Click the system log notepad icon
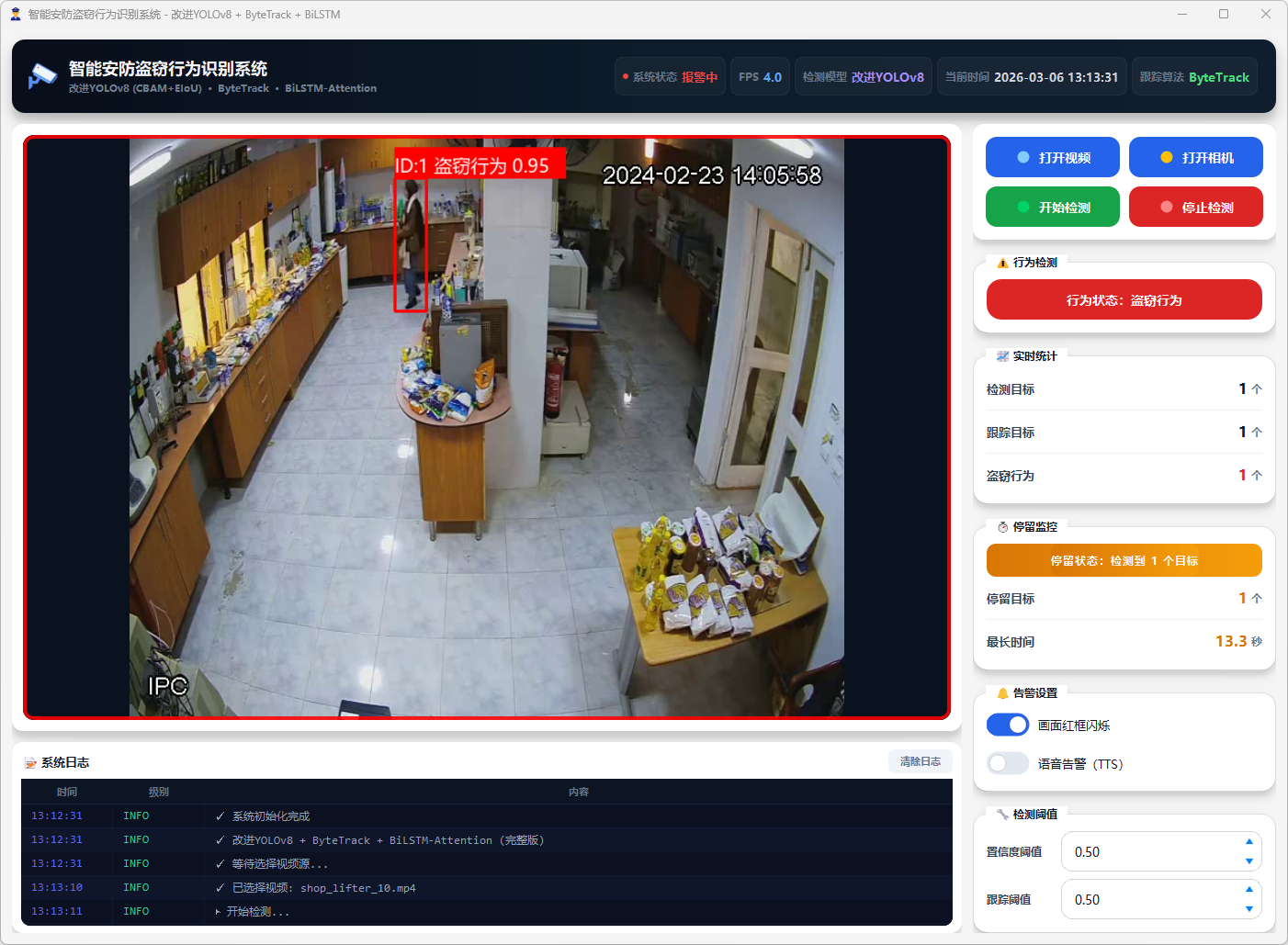Screen dimensions: 1288x945 [30, 763]
